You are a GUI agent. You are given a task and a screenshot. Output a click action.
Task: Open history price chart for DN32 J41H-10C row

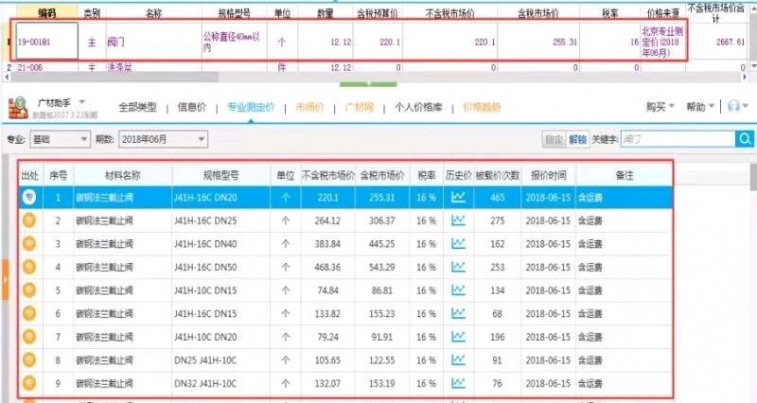coord(458,383)
